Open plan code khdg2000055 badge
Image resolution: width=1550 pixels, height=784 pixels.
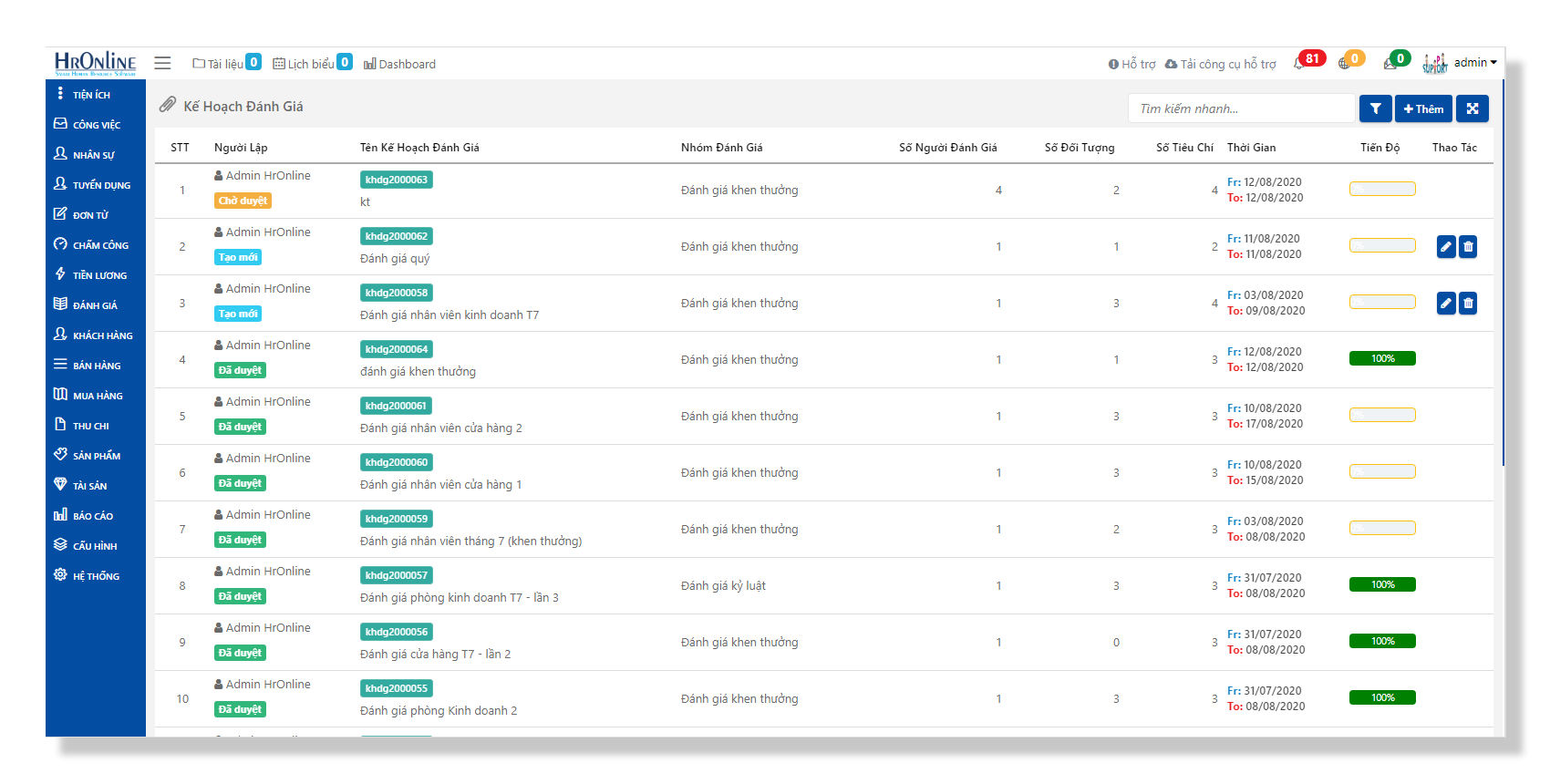click(397, 688)
